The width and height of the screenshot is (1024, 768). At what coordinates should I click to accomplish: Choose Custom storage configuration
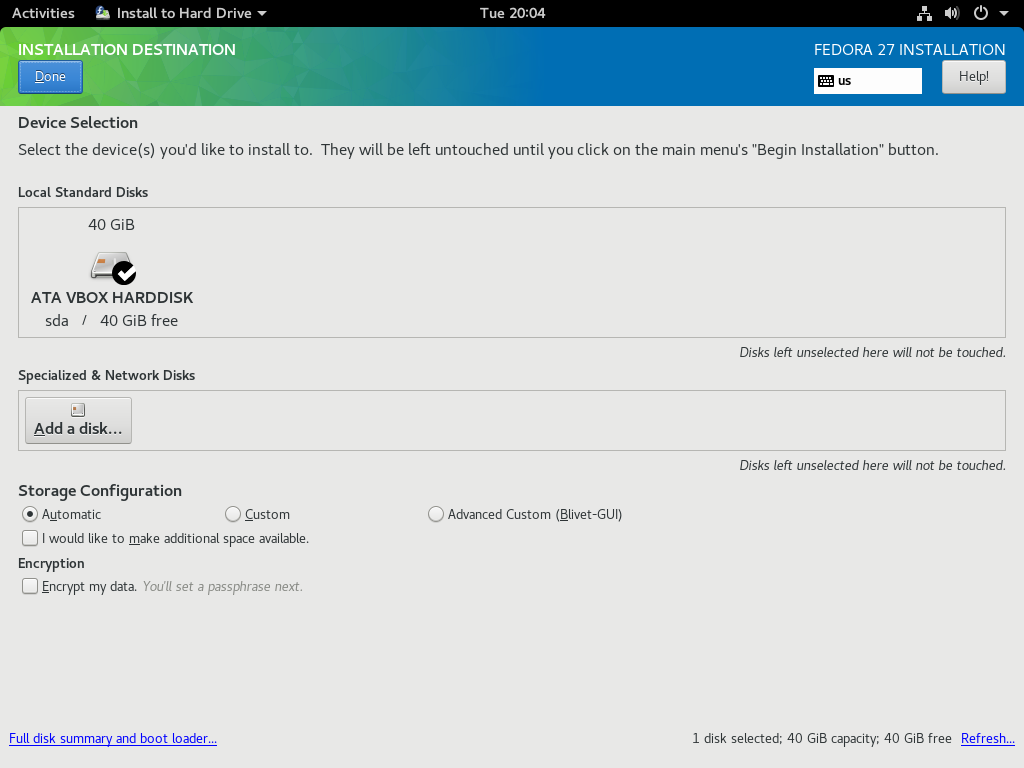[x=233, y=514]
